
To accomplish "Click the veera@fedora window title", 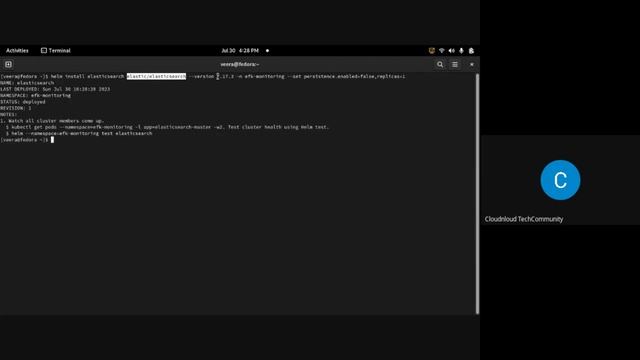I will 240,64.
